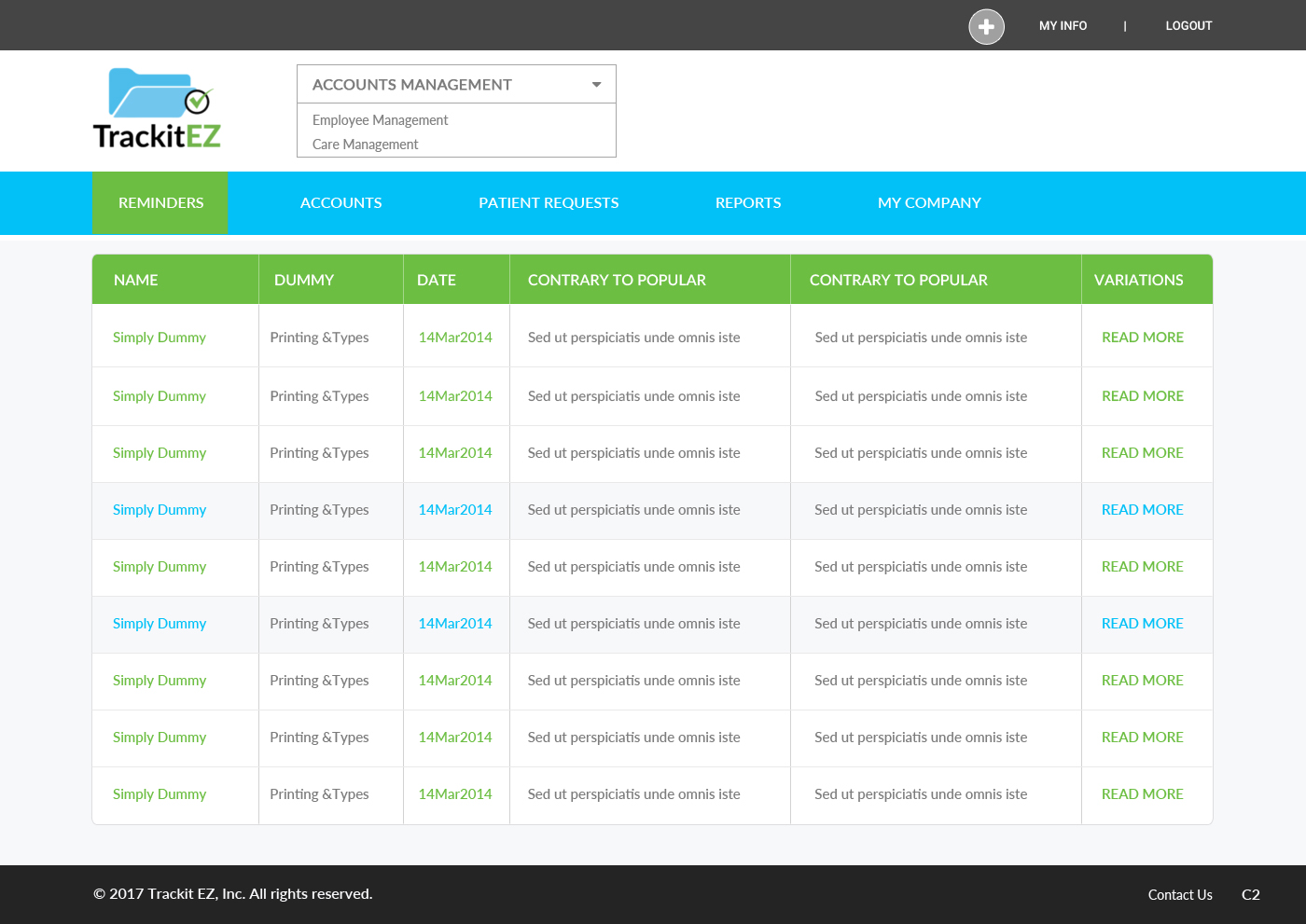This screenshot has height=924, width=1306.
Task: Click the Contact Us footer link
Action: 1180,895
